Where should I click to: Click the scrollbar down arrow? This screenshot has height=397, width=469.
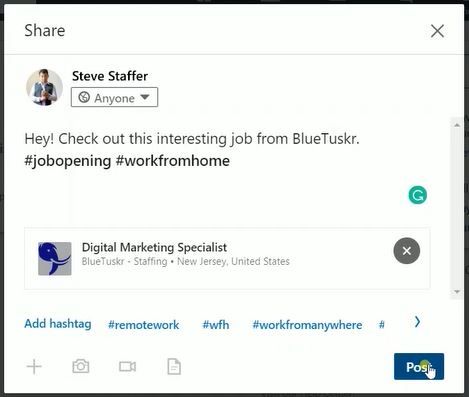click(x=457, y=292)
